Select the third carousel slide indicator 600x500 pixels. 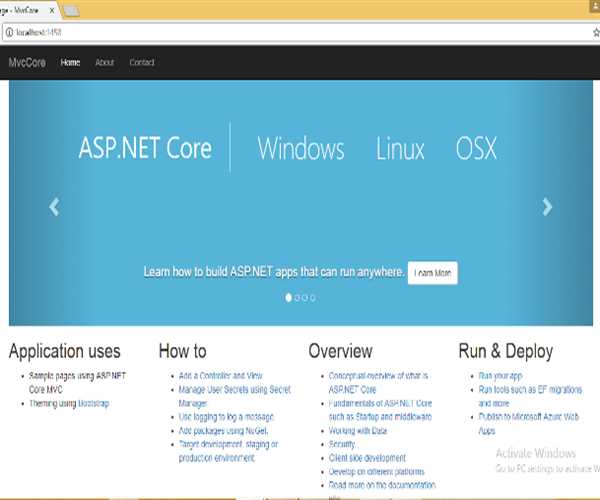coord(305,297)
